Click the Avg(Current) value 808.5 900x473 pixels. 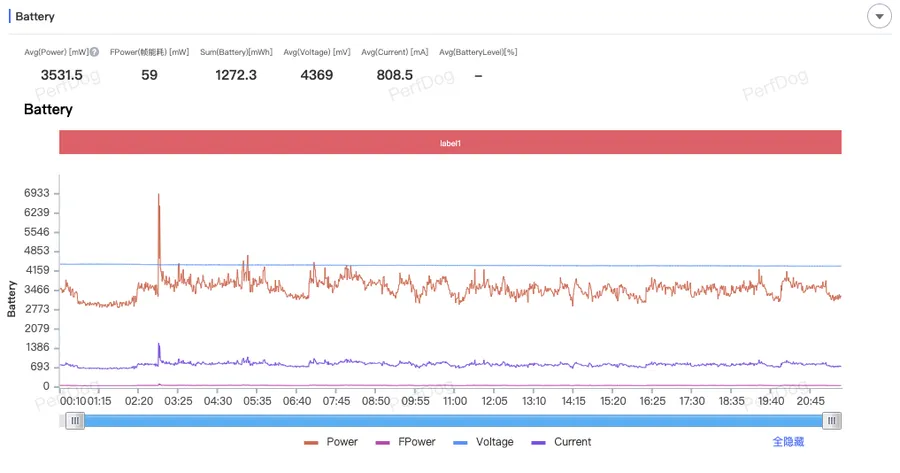tap(394, 75)
